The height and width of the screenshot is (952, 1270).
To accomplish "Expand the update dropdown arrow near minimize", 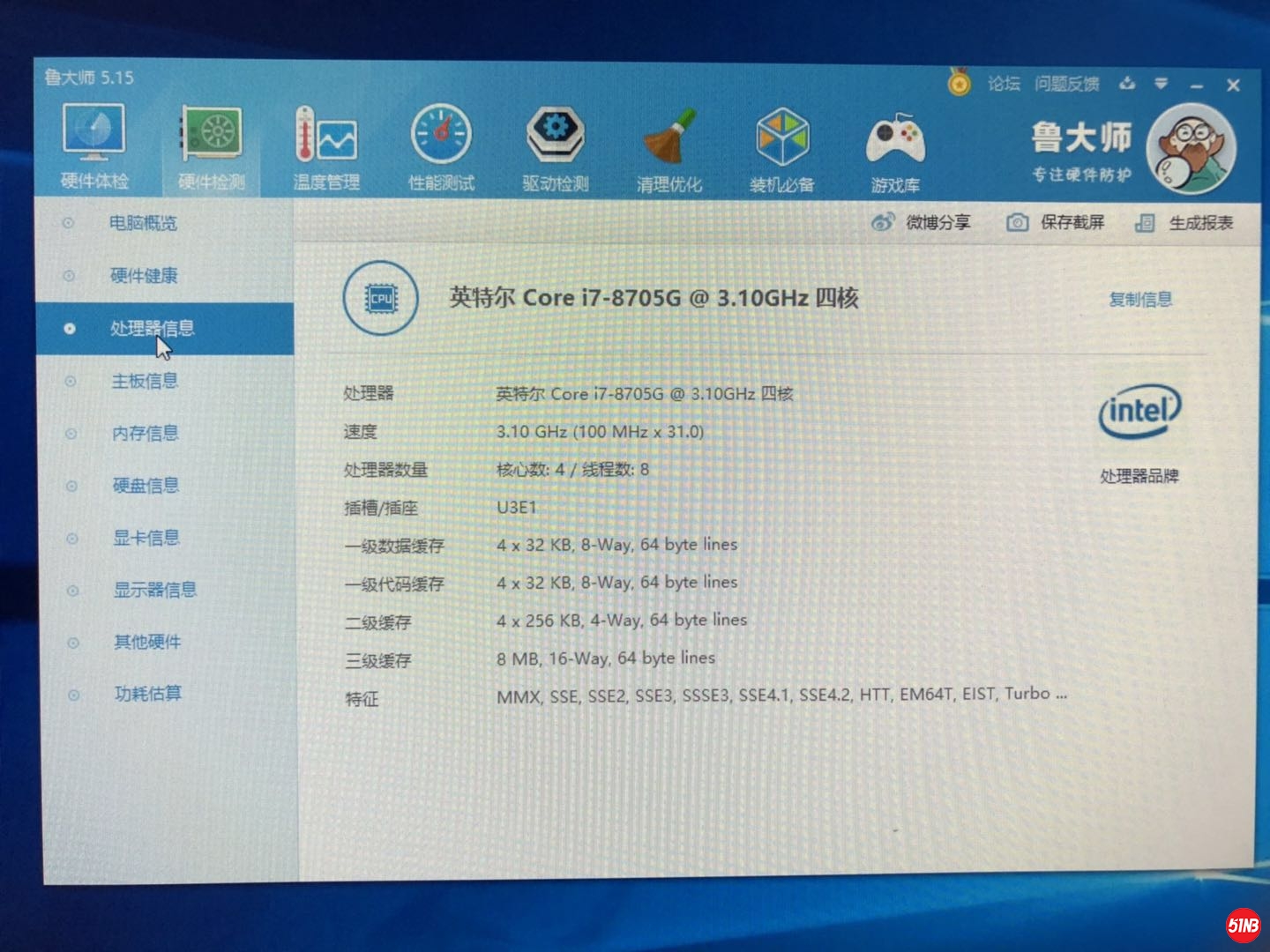I will (x=1162, y=85).
